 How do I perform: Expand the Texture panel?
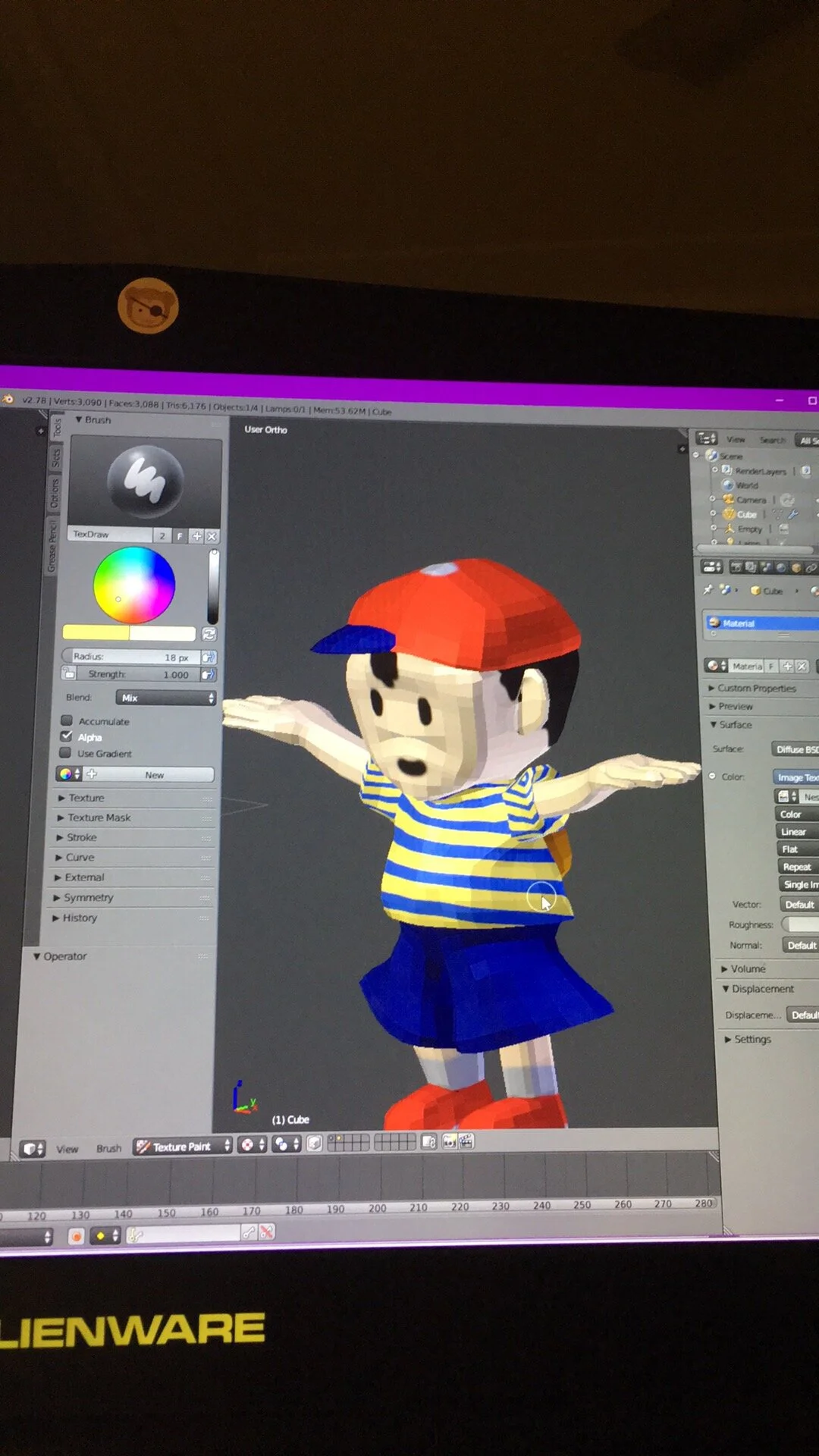click(134, 798)
